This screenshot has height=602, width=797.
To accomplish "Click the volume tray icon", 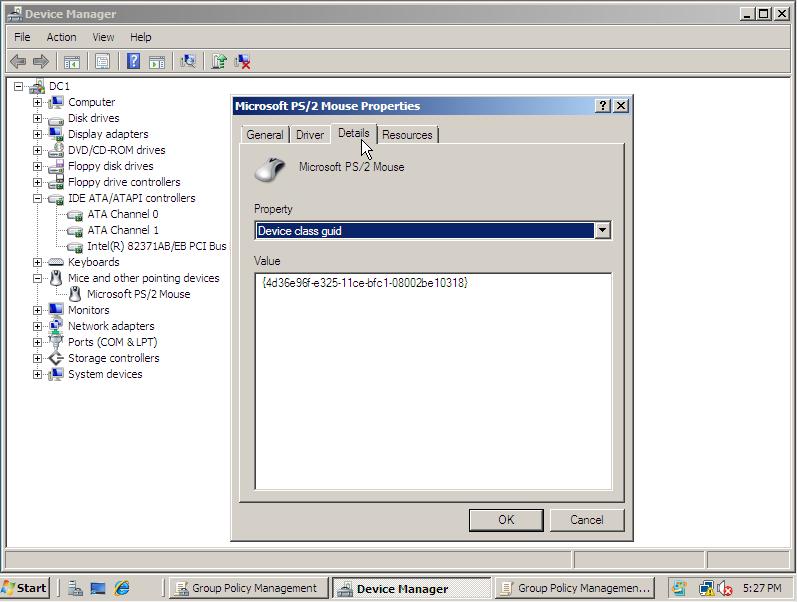I will pos(724,589).
